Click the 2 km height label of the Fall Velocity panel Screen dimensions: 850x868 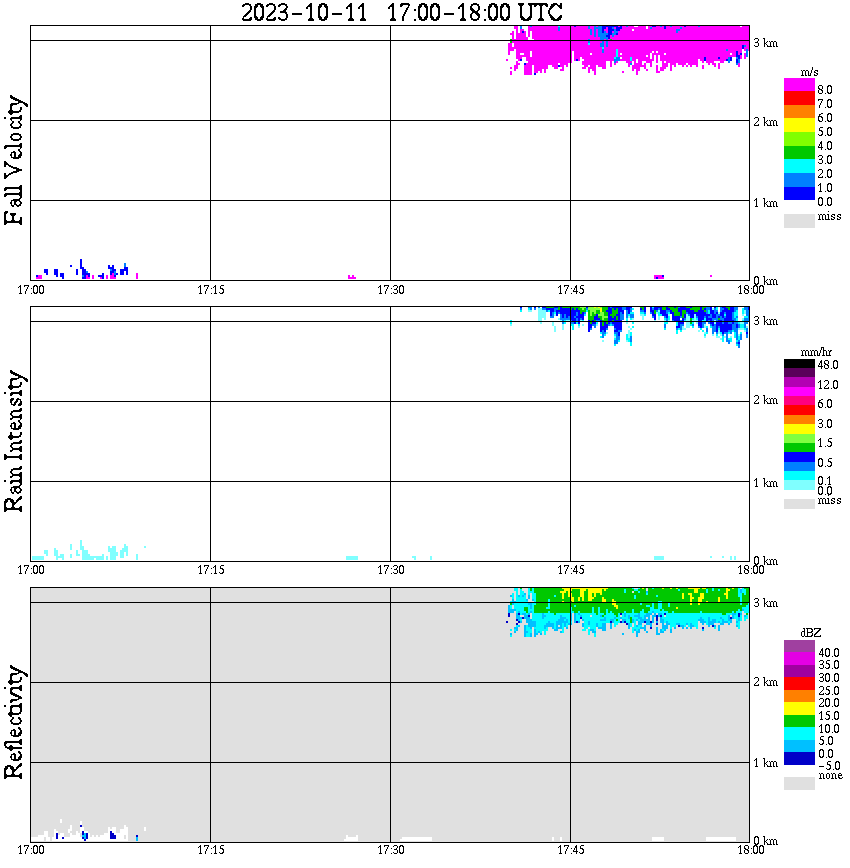coord(765,122)
